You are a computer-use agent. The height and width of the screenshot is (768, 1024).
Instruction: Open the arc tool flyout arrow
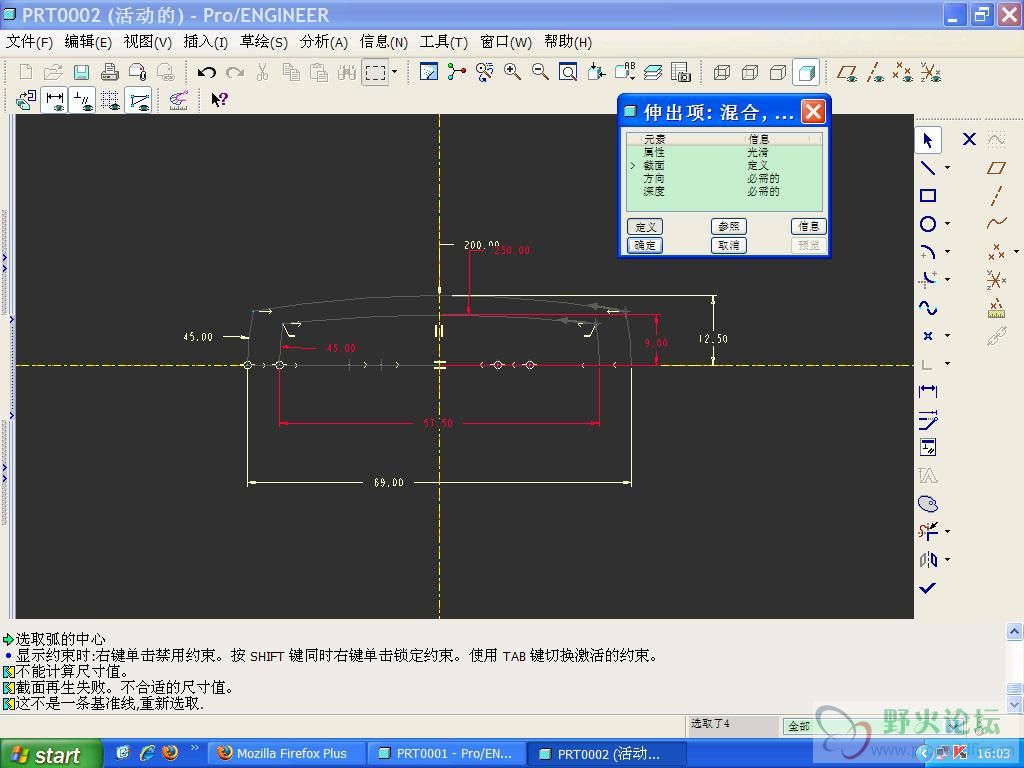[x=947, y=252]
